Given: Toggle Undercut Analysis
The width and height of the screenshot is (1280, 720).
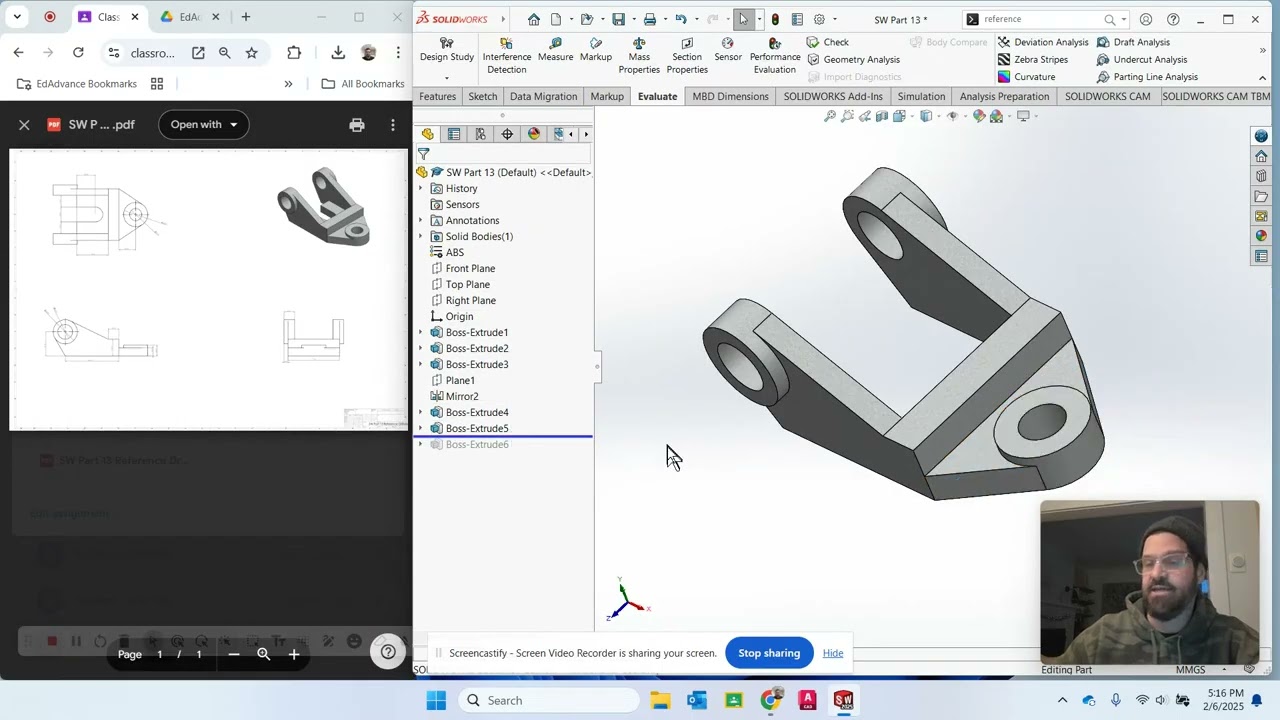Looking at the screenshot, I should pyautogui.click(x=1141, y=59).
